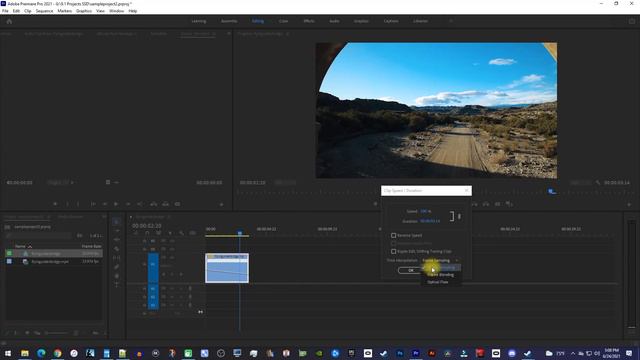Viewport: 640px width, 360px height.
Task: Switch project panel to icon view
Action: [27, 333]
